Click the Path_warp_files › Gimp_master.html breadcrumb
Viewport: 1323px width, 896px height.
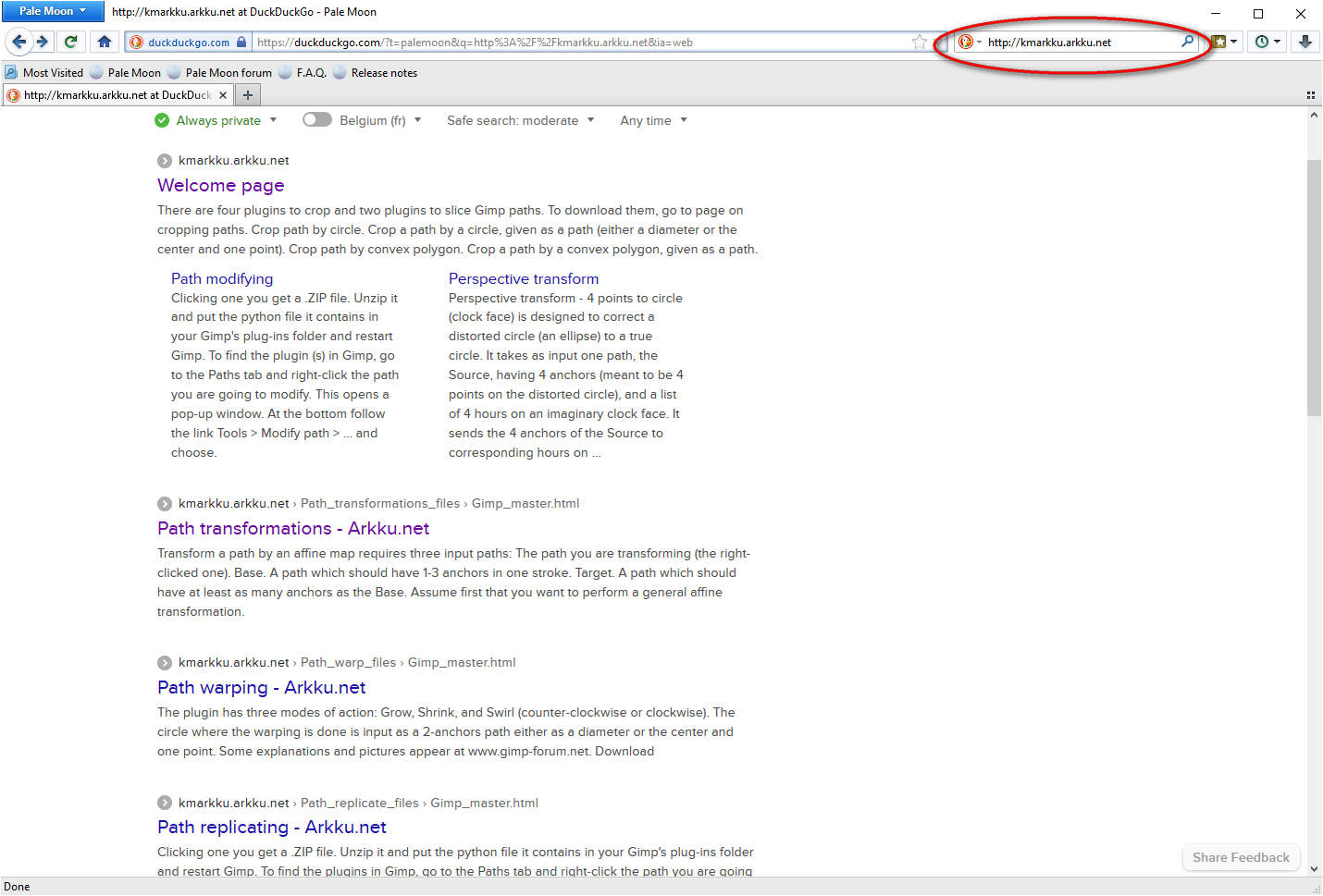(408, 663)
